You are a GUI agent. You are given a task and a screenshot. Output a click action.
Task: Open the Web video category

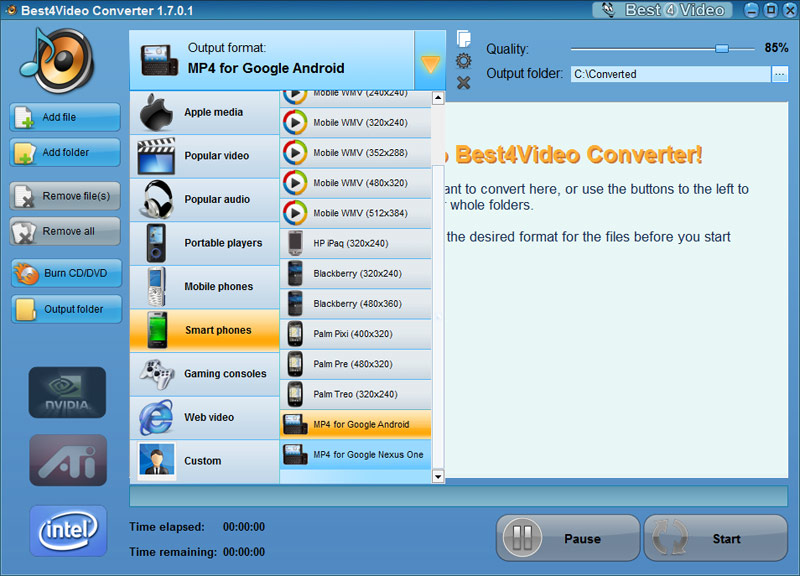[205, 417]
